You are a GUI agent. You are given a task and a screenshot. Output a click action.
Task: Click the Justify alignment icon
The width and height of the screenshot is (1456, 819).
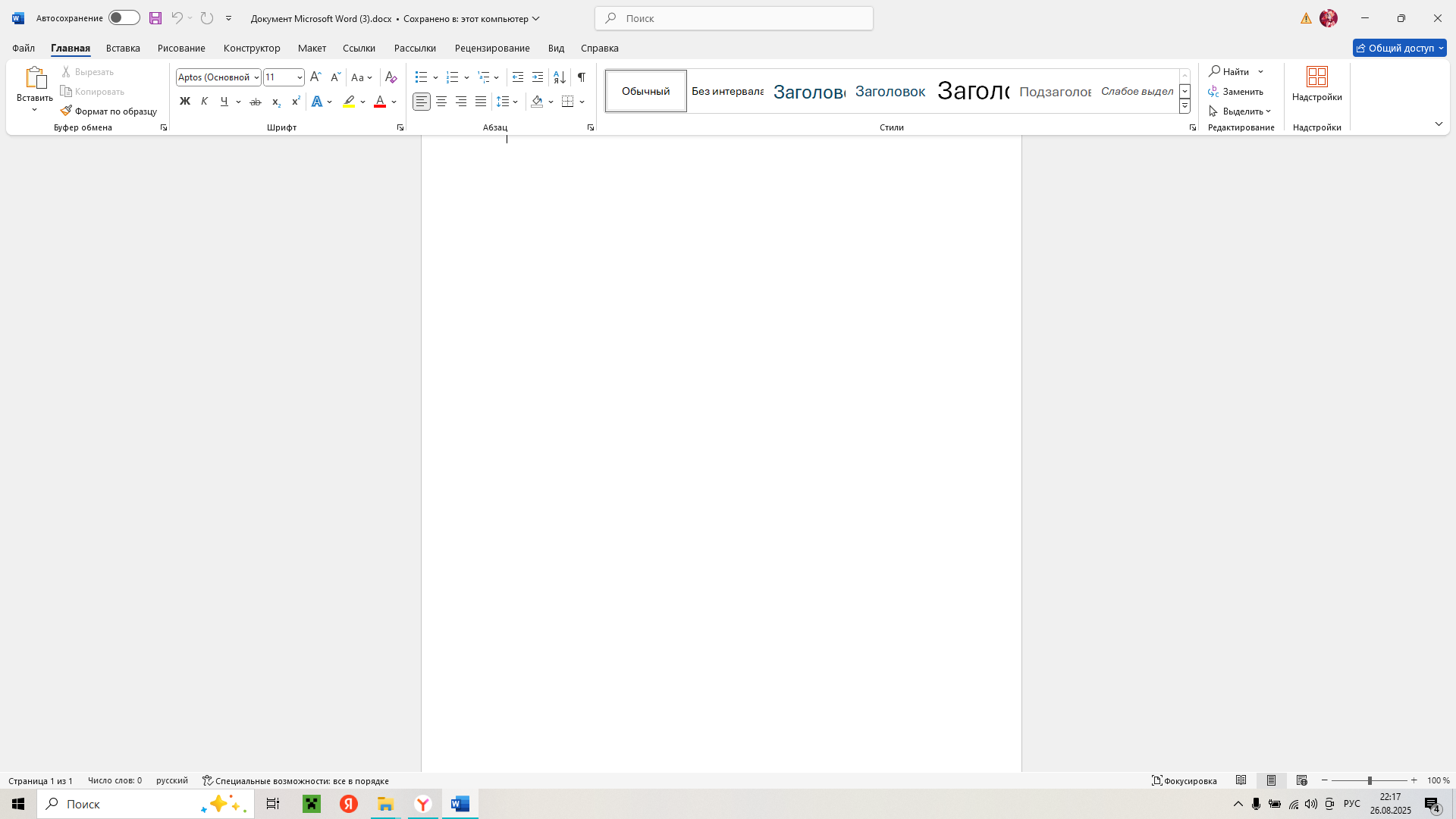[x=481, y=102]
